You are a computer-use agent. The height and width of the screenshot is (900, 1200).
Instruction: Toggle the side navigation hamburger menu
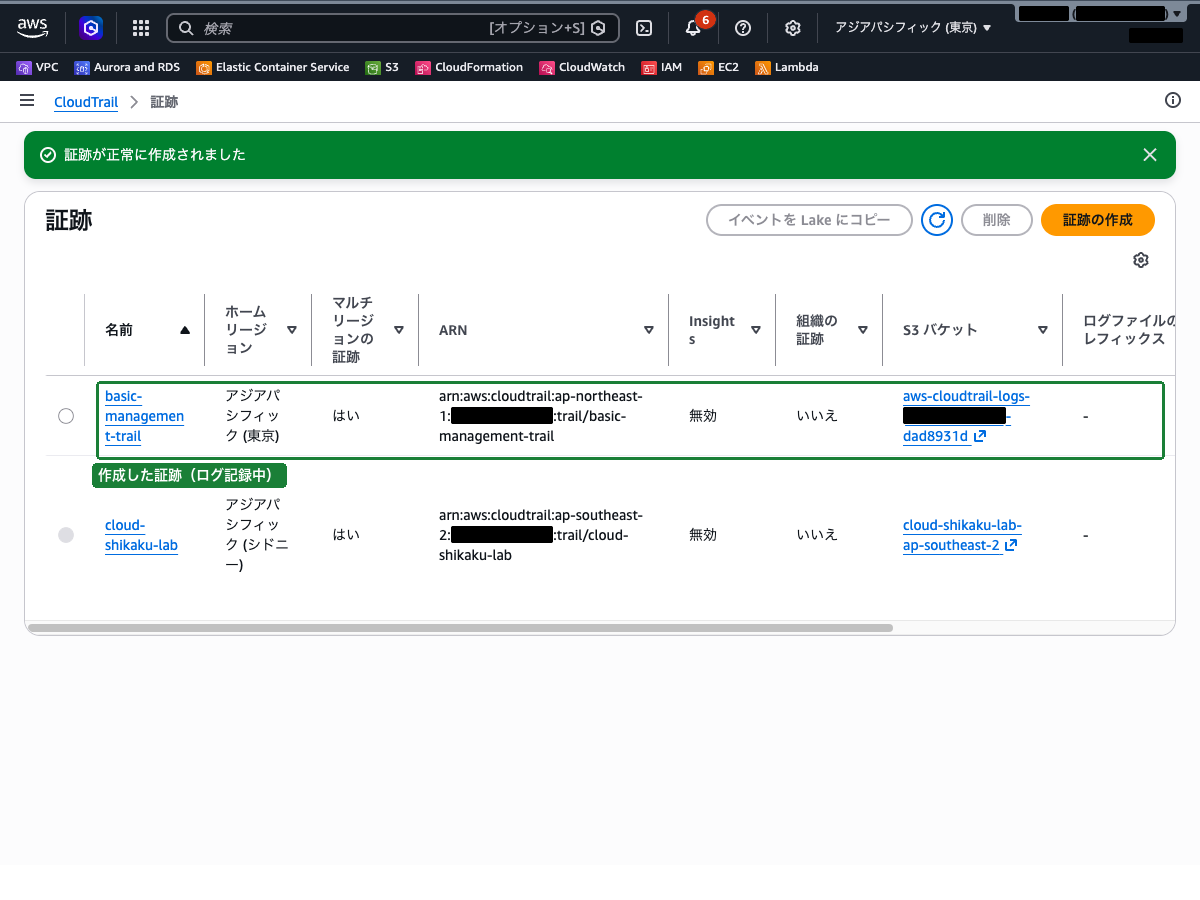pyautogui.click(x=27, y=101)
